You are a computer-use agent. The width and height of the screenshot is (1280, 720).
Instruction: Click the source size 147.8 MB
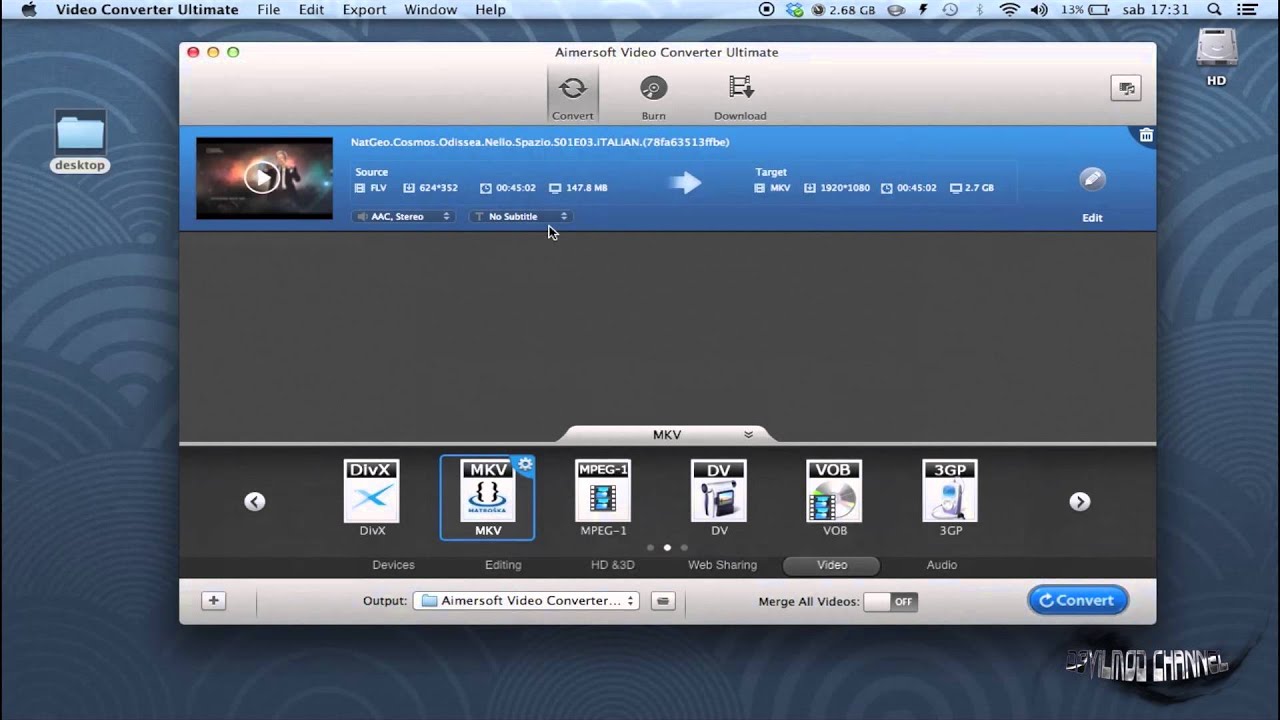click(x=587, y=188)
